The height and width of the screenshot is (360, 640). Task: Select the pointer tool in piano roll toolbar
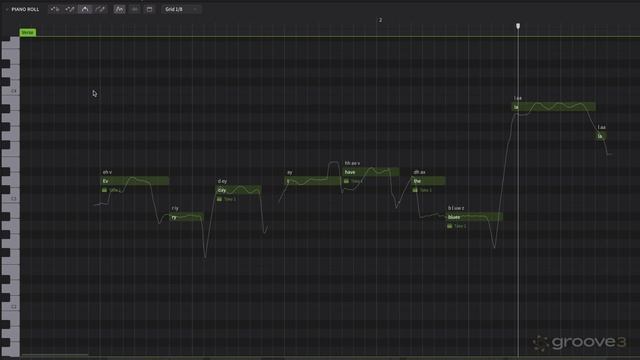[x=54, y=9]
